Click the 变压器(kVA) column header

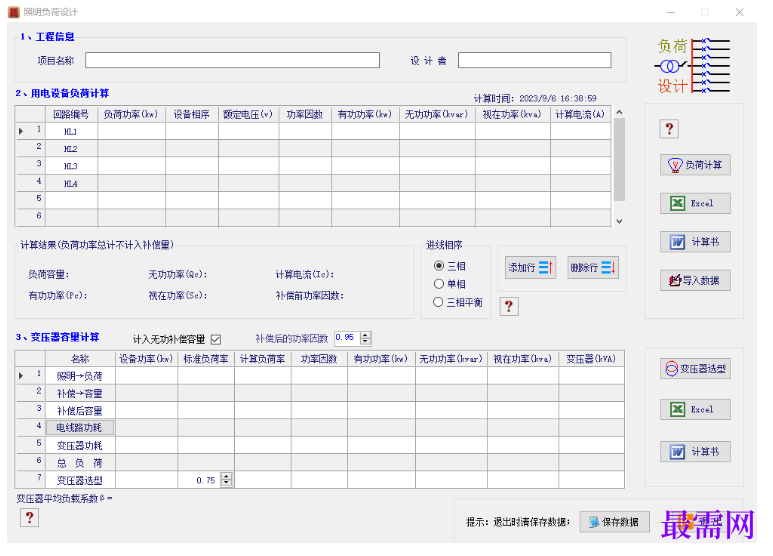pyautogui.click(x=591, y=359)
